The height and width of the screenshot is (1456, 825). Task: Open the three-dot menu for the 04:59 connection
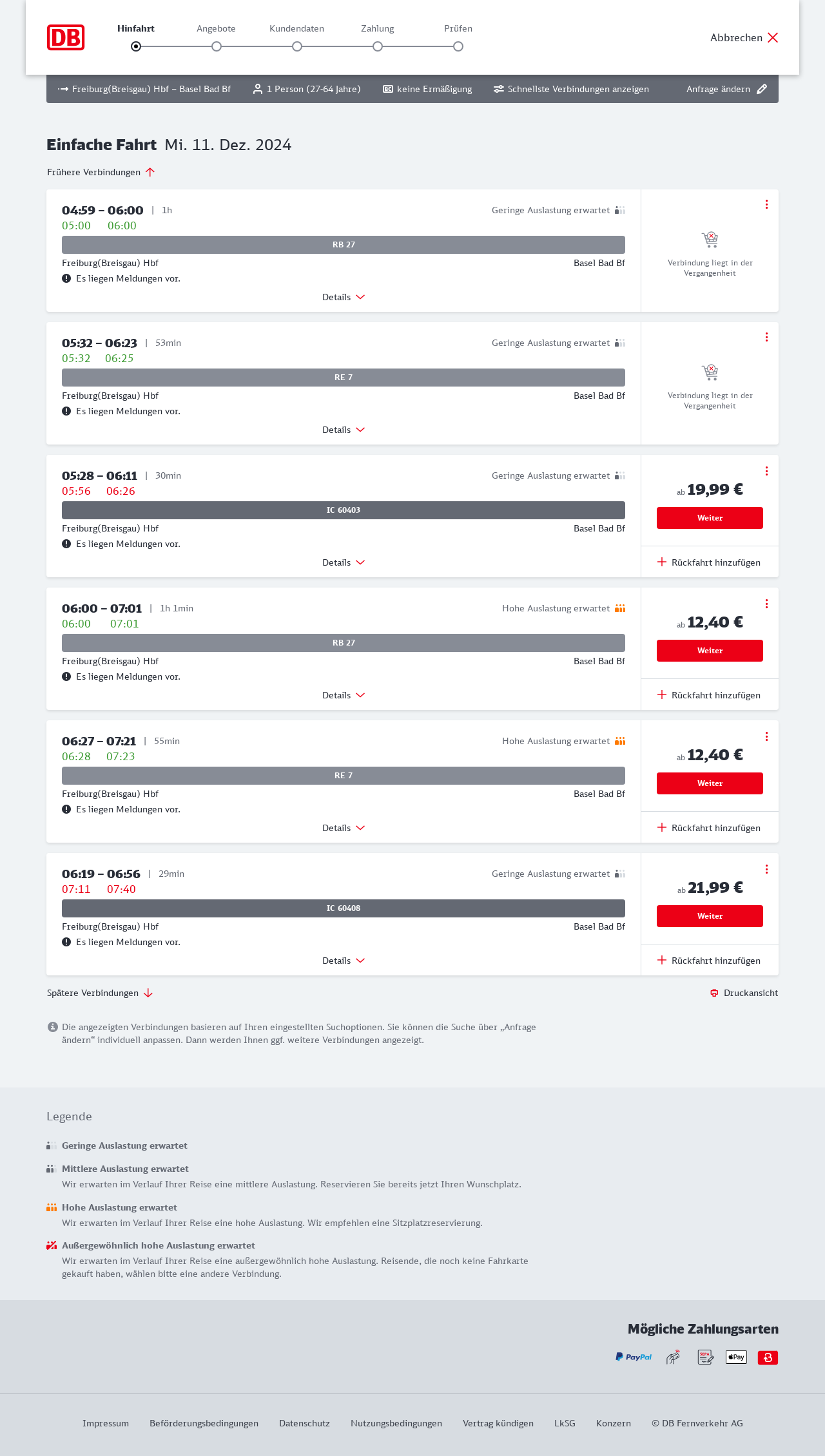[766, 204]
